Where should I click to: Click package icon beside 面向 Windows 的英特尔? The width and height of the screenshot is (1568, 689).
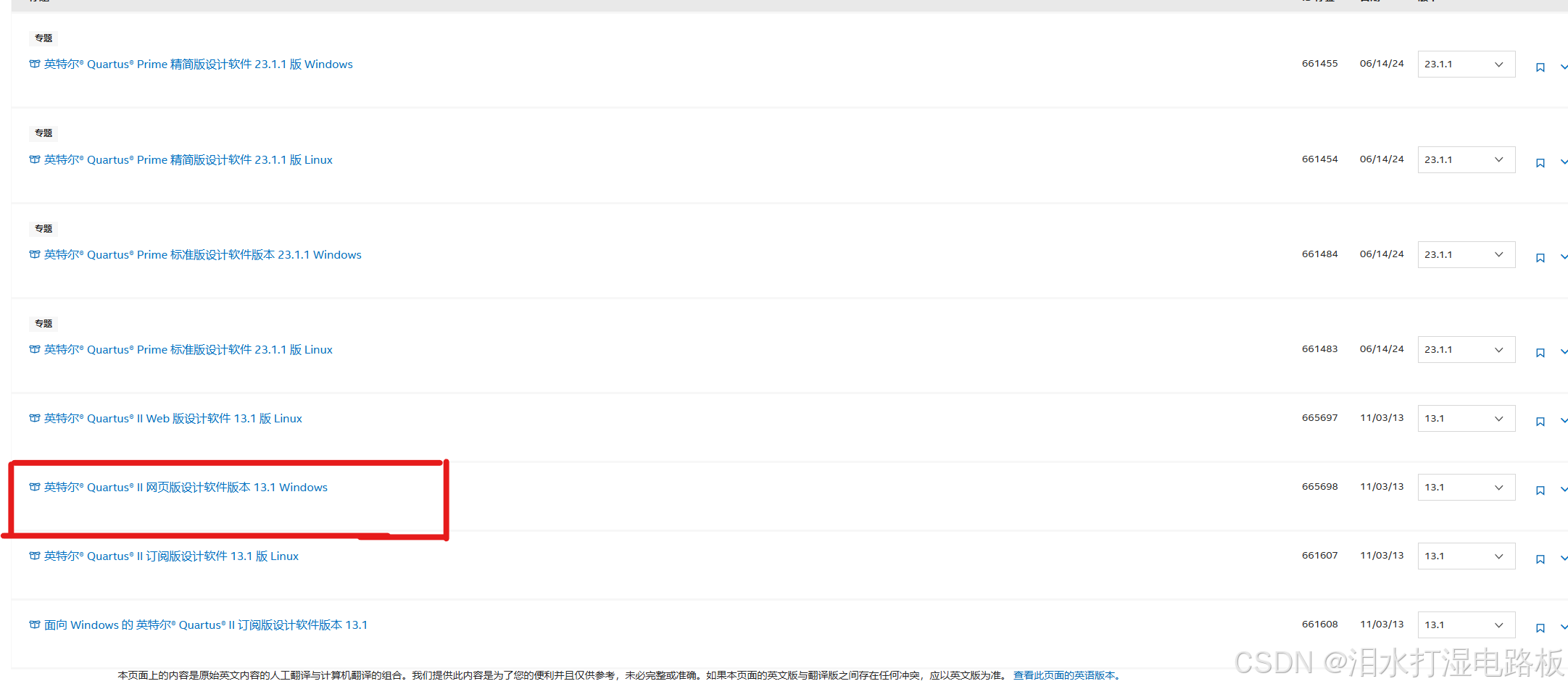coord(34,625)
